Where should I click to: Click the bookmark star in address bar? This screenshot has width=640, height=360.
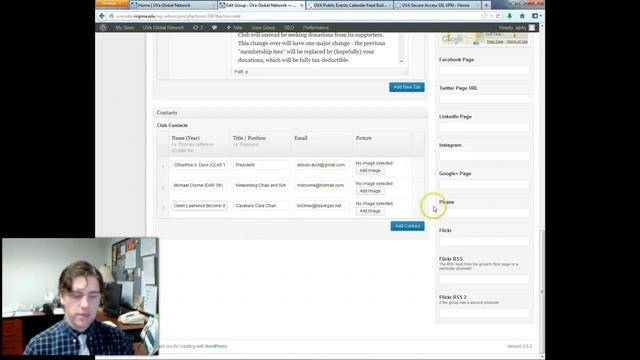[484, 16]
